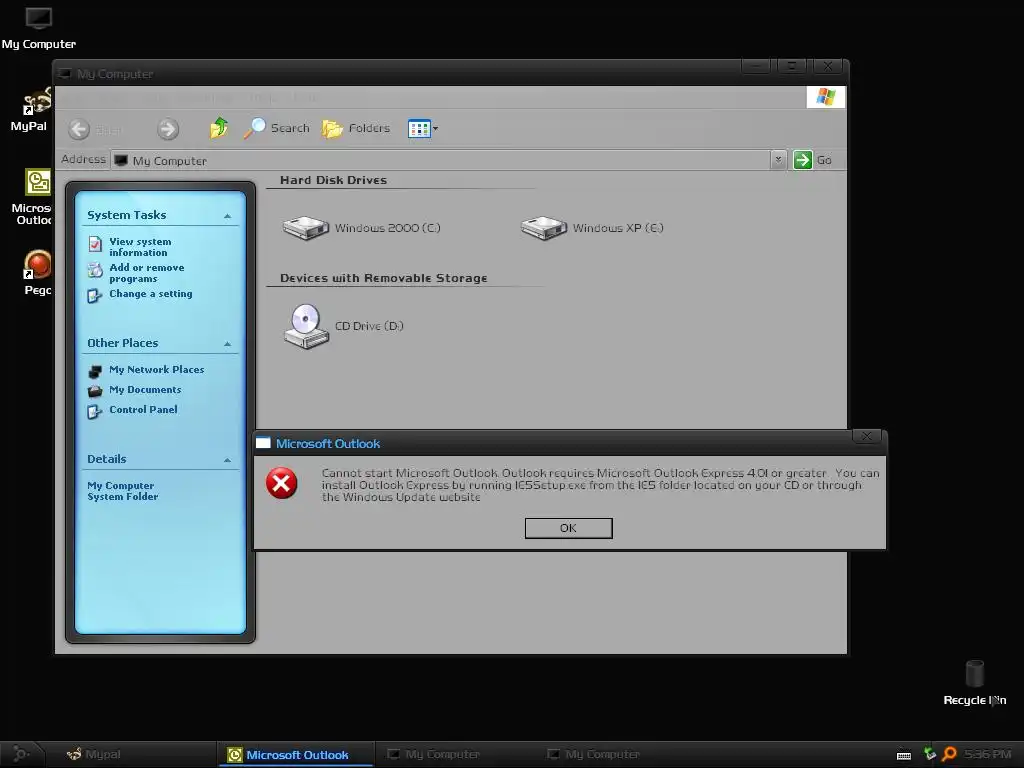Click the My Network Places icon
This screenshot has width=1024, height=768.
95,371
